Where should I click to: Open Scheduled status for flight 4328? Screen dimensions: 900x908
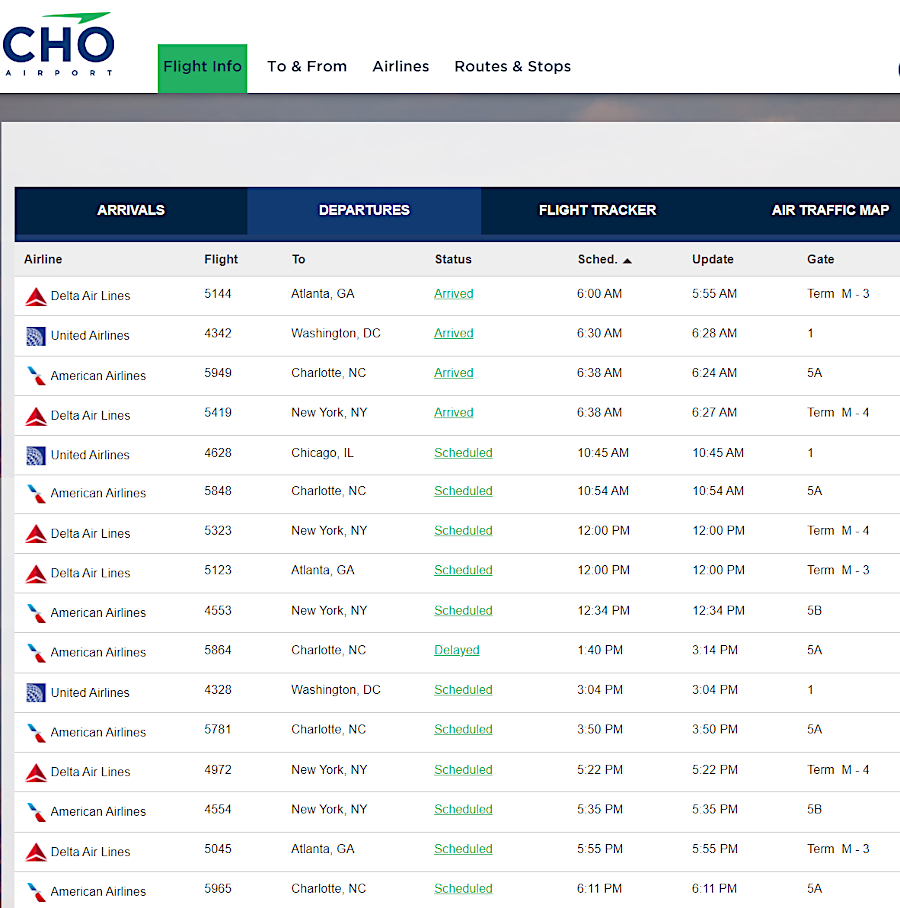[463, 690]
